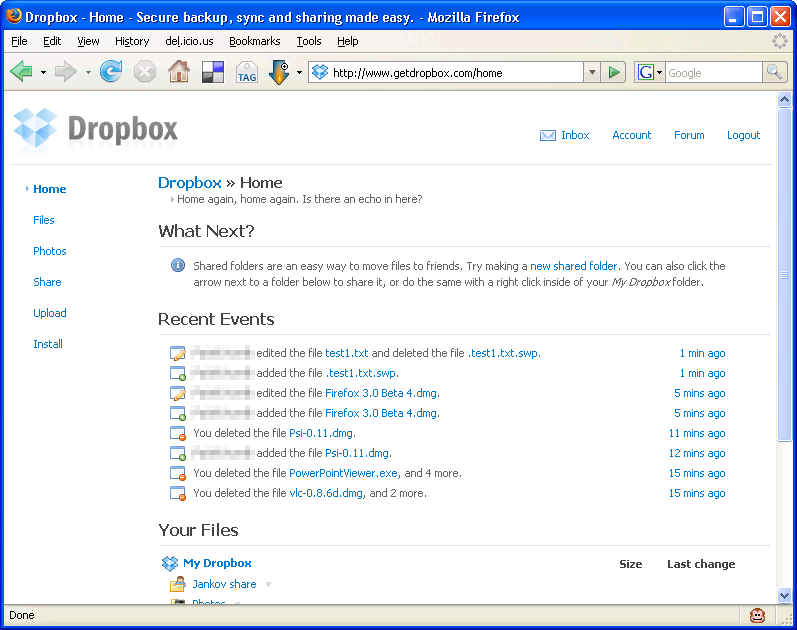Open the Jankov share folder link
This screenshot has height=630, width=797.
coord(224,584)
